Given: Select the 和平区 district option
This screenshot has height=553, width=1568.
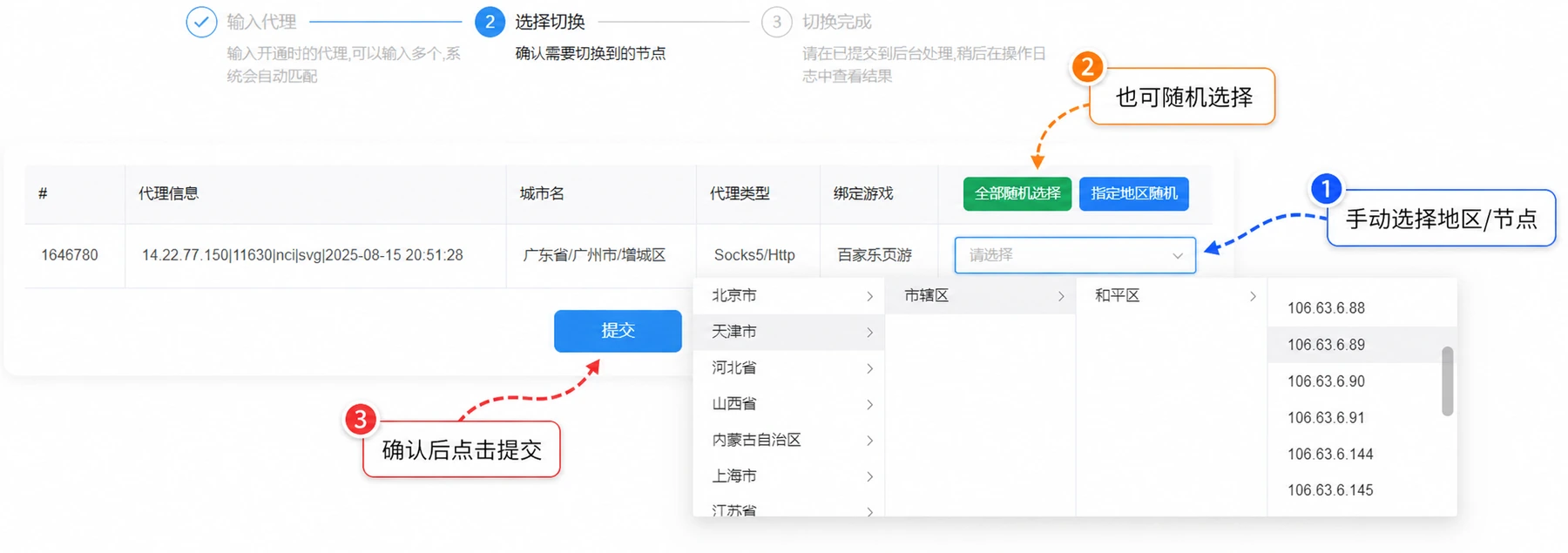Looking at the screenshot, I should coord(1172,296).
